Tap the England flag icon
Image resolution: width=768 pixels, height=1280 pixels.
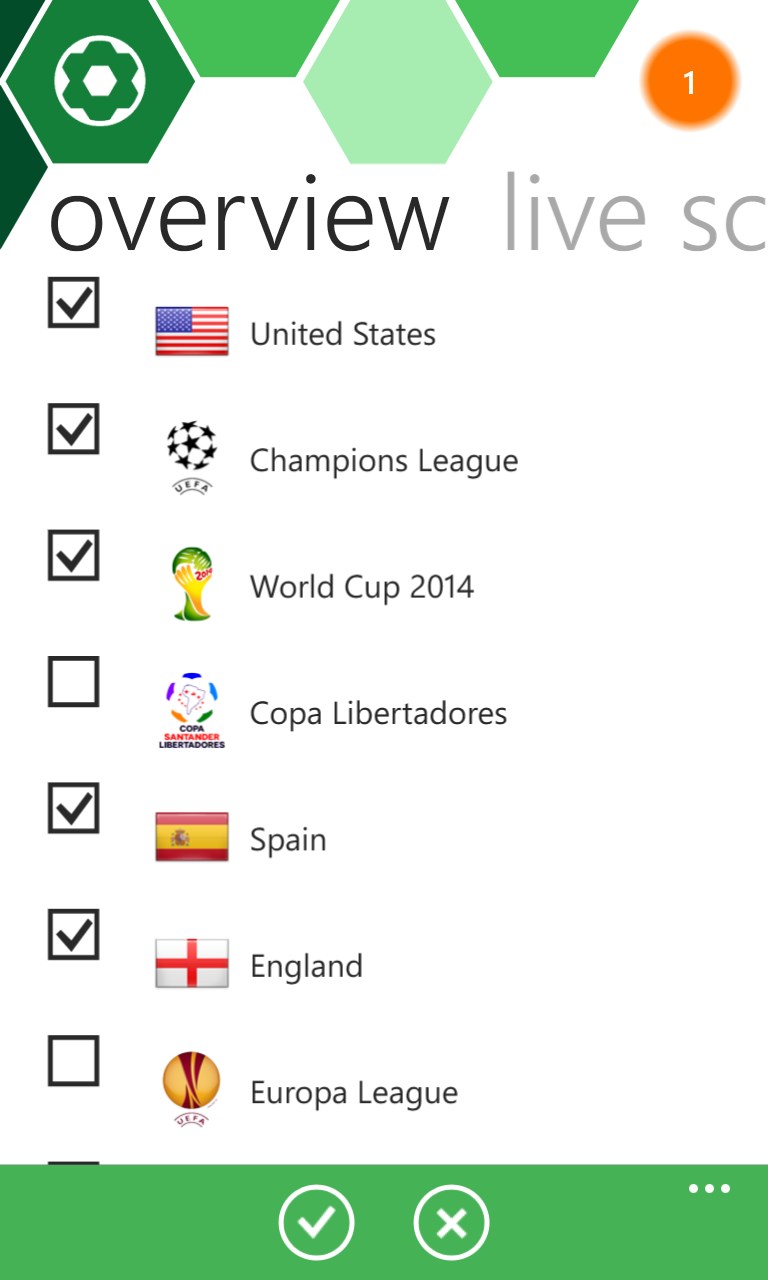[x=192, y=964]
